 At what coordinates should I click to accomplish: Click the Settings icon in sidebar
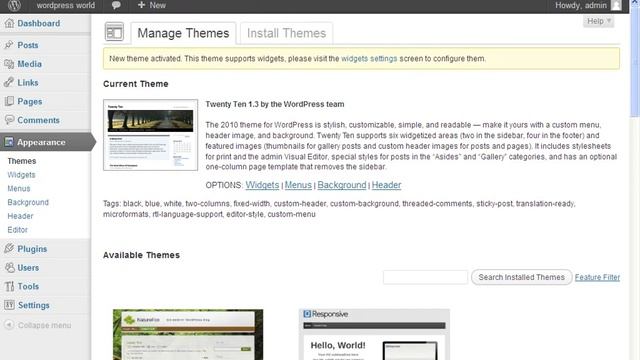pos(9,305)
